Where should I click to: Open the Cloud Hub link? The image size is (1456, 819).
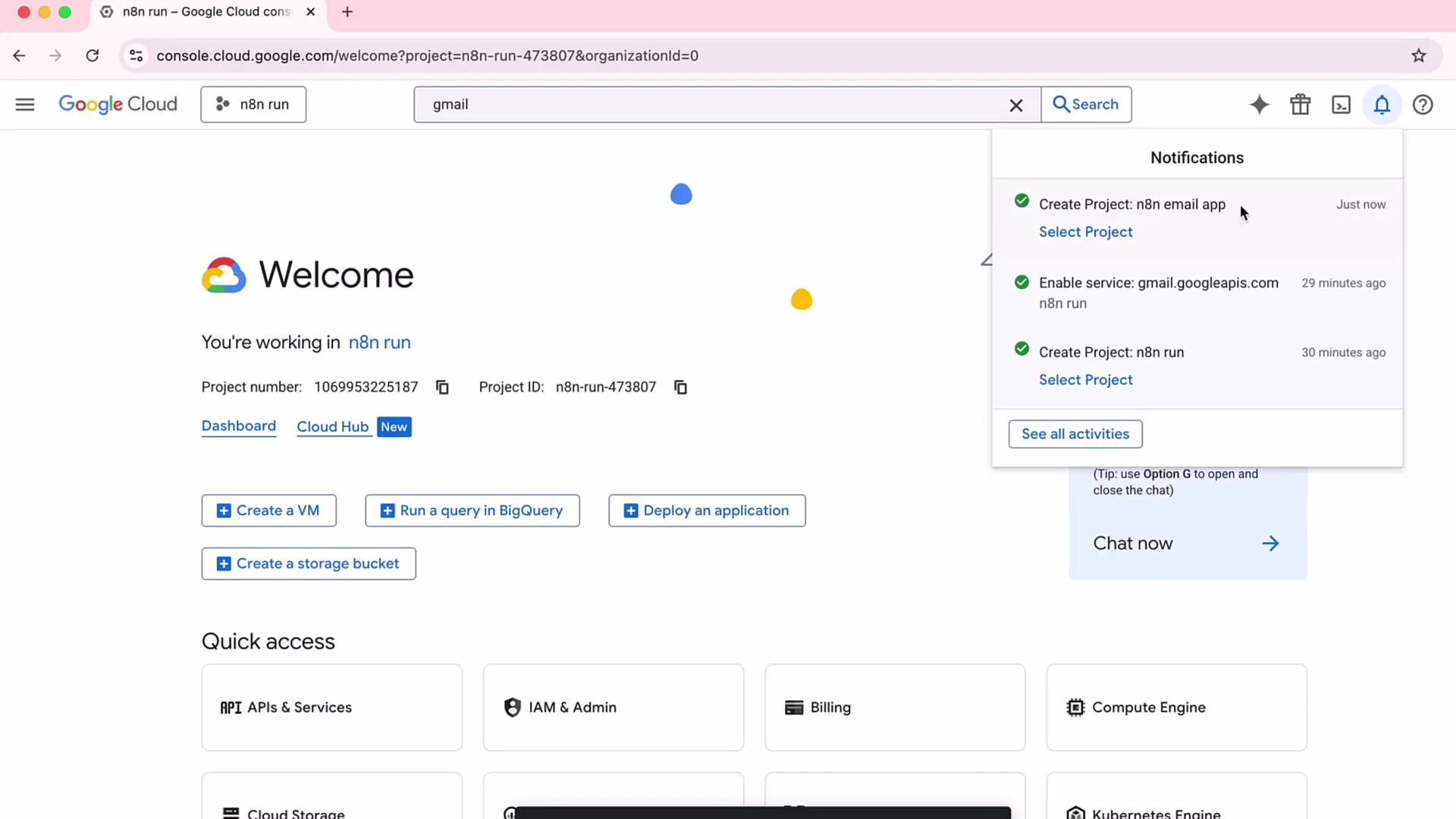tap(332, 427)
